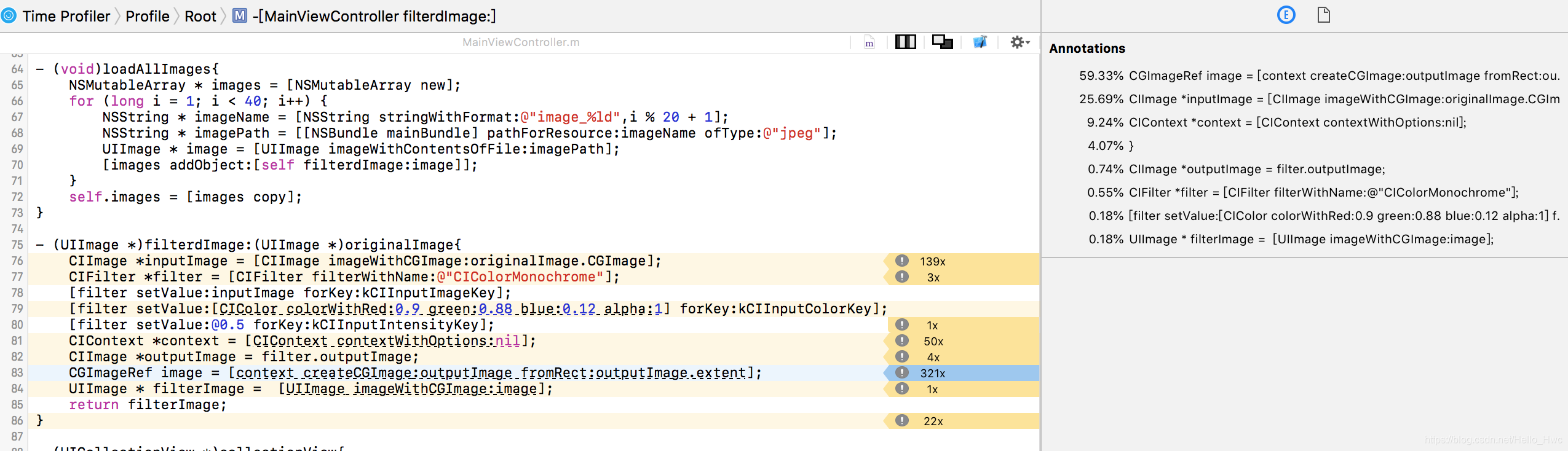The height and width of the screenshot is (451, 1568).
Task: Click line 82 filter.outputImage code
Action: [244, 357]
